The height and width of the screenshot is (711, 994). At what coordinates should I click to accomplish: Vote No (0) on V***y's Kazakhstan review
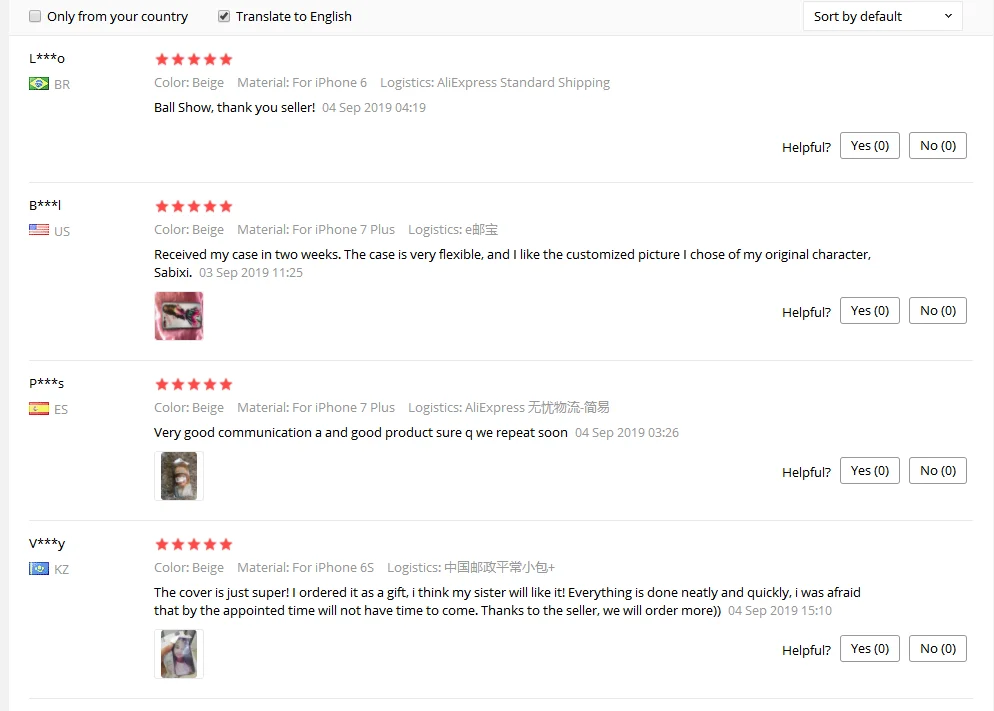coord(938,649)
